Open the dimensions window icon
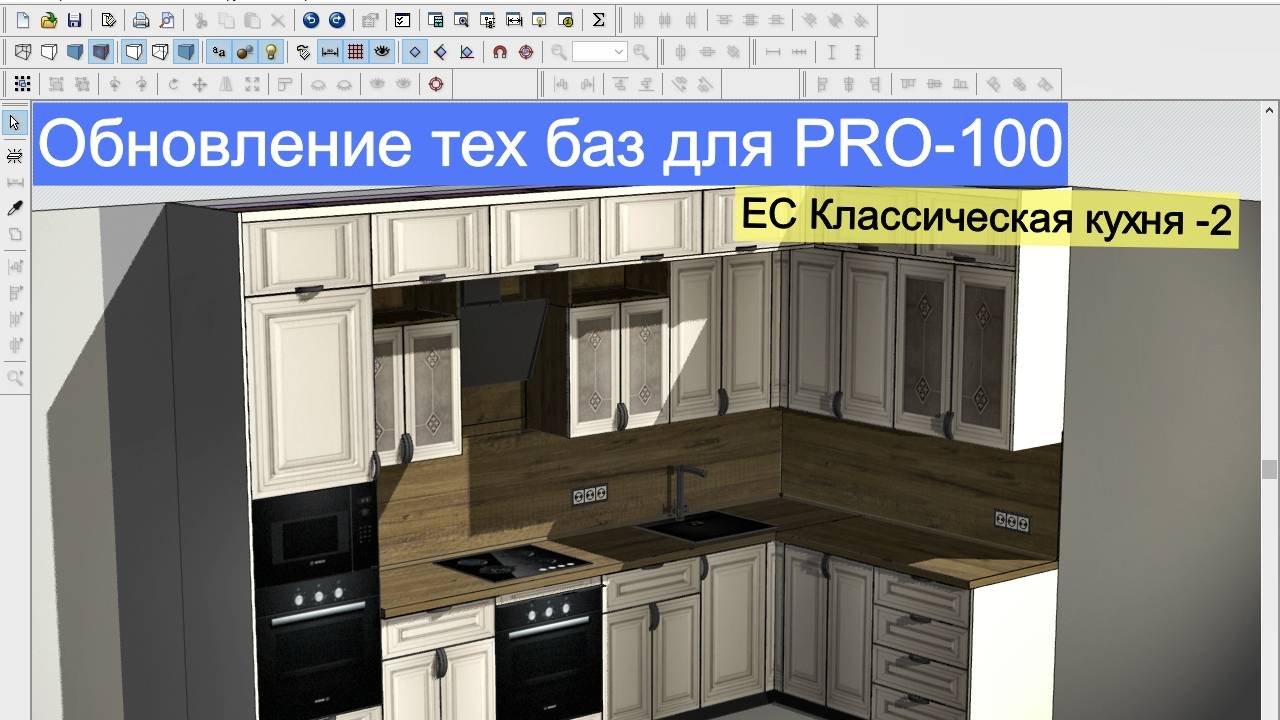Viewport: 1280px width, 720px height. pos(513,20)
